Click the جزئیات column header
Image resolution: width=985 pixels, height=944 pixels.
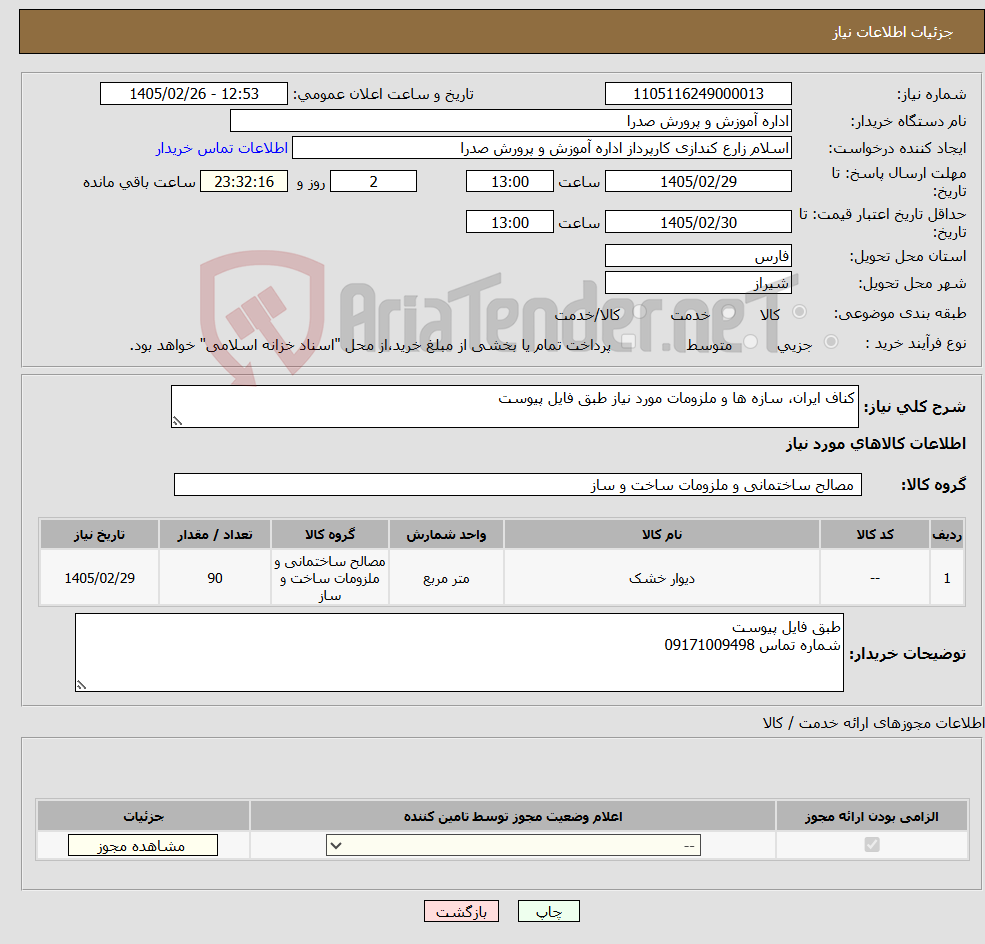[x=143, y=817]
